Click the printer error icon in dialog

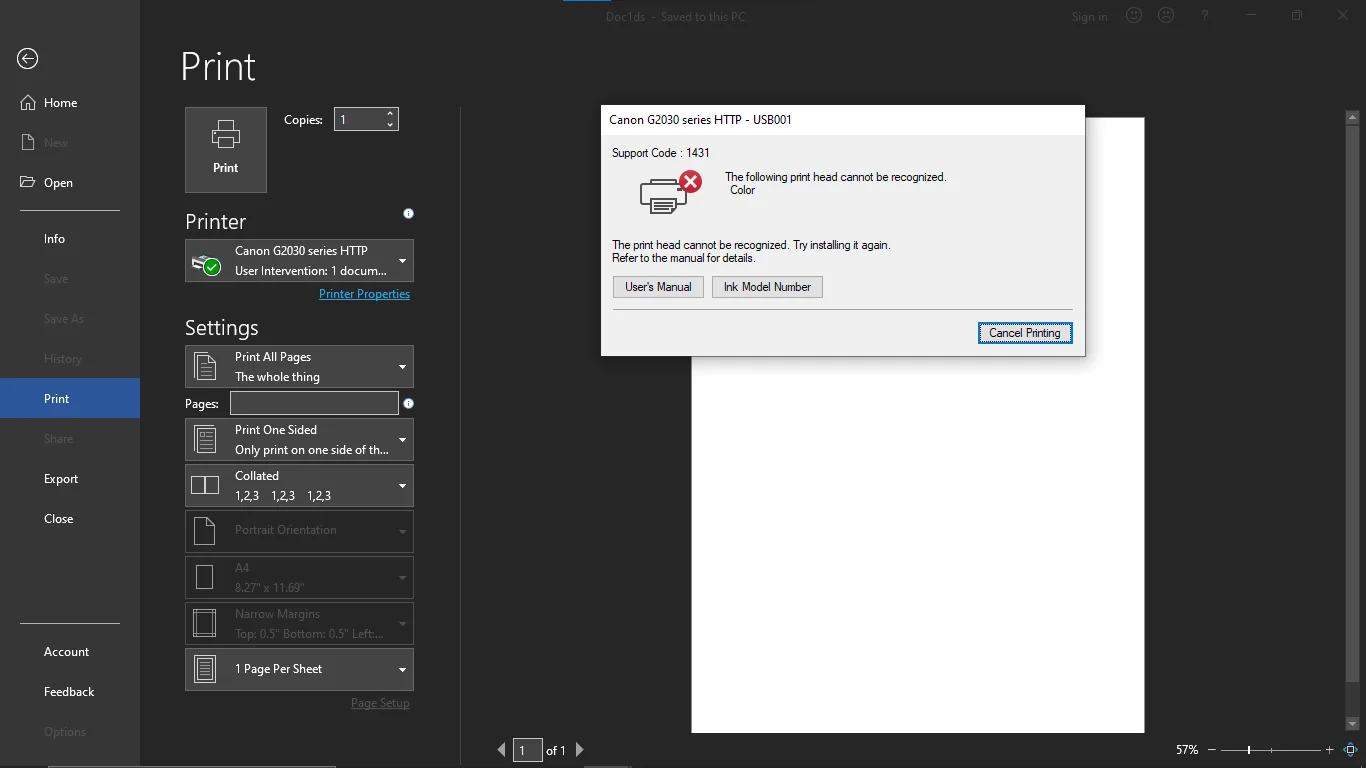pos(670,192)
